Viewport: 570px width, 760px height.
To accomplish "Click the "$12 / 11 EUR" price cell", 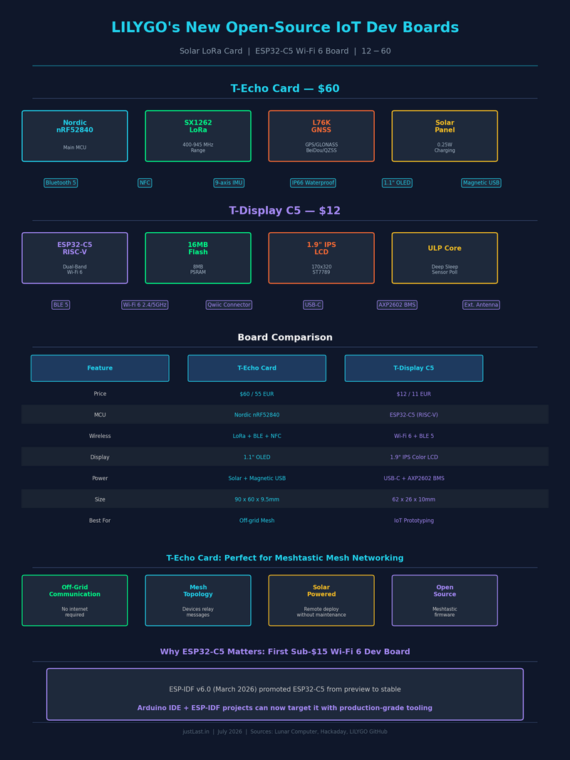I will (414, 394).
